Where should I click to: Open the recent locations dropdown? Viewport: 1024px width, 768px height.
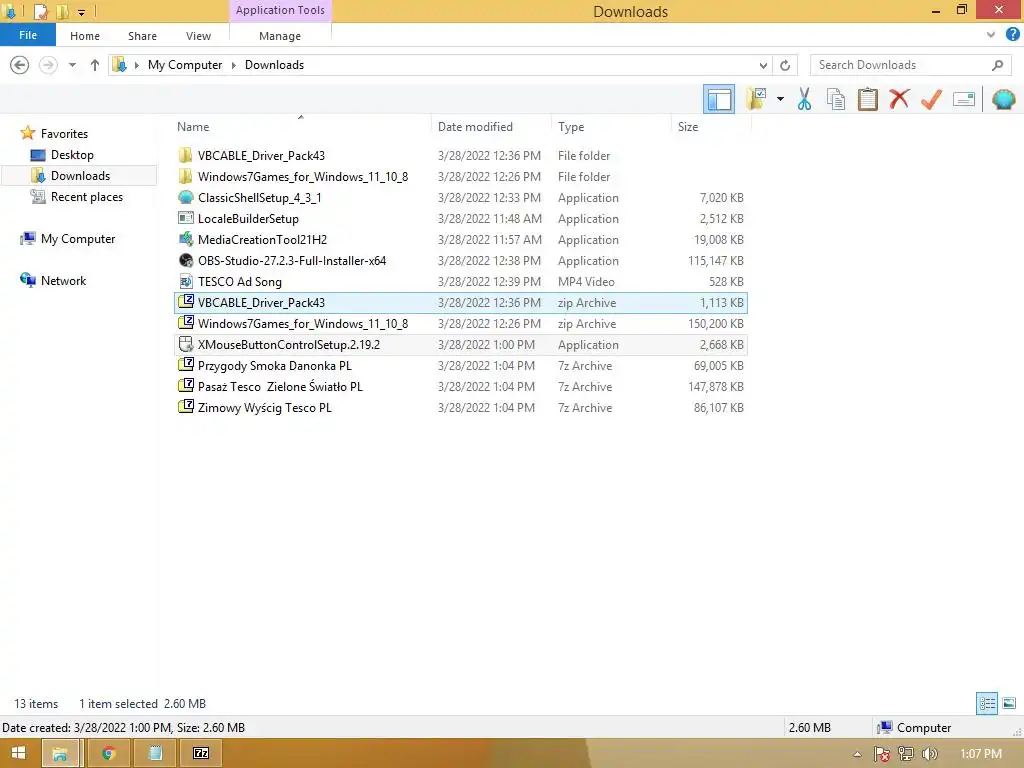pyautogui.click(x=72, y=65)
